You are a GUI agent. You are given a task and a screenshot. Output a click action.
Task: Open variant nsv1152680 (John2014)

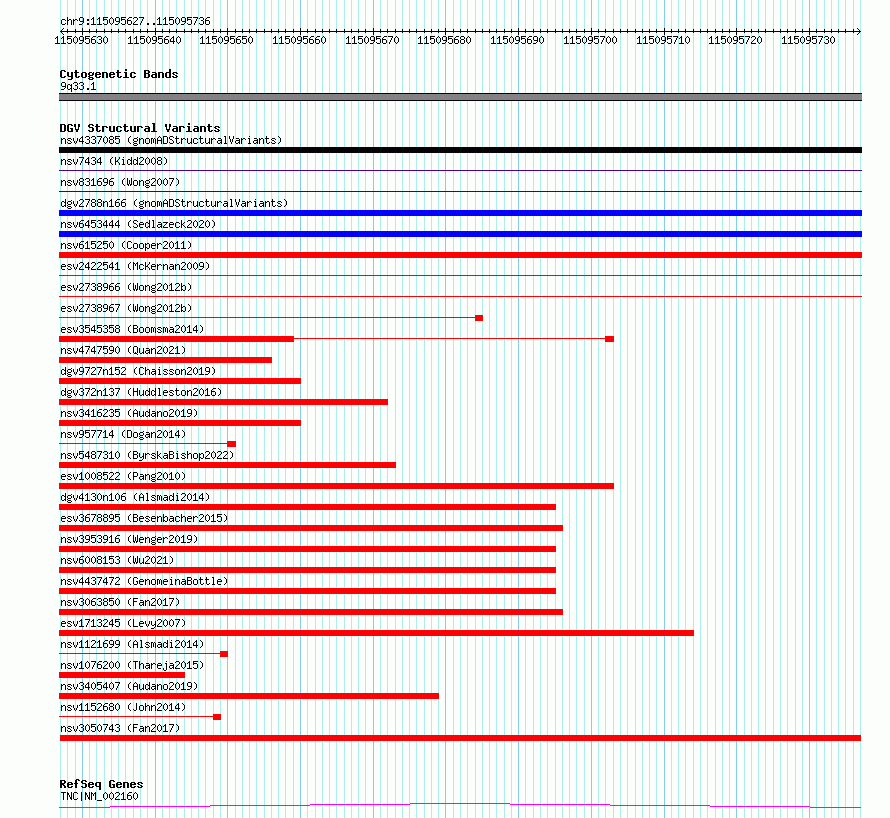click(123, 707)
